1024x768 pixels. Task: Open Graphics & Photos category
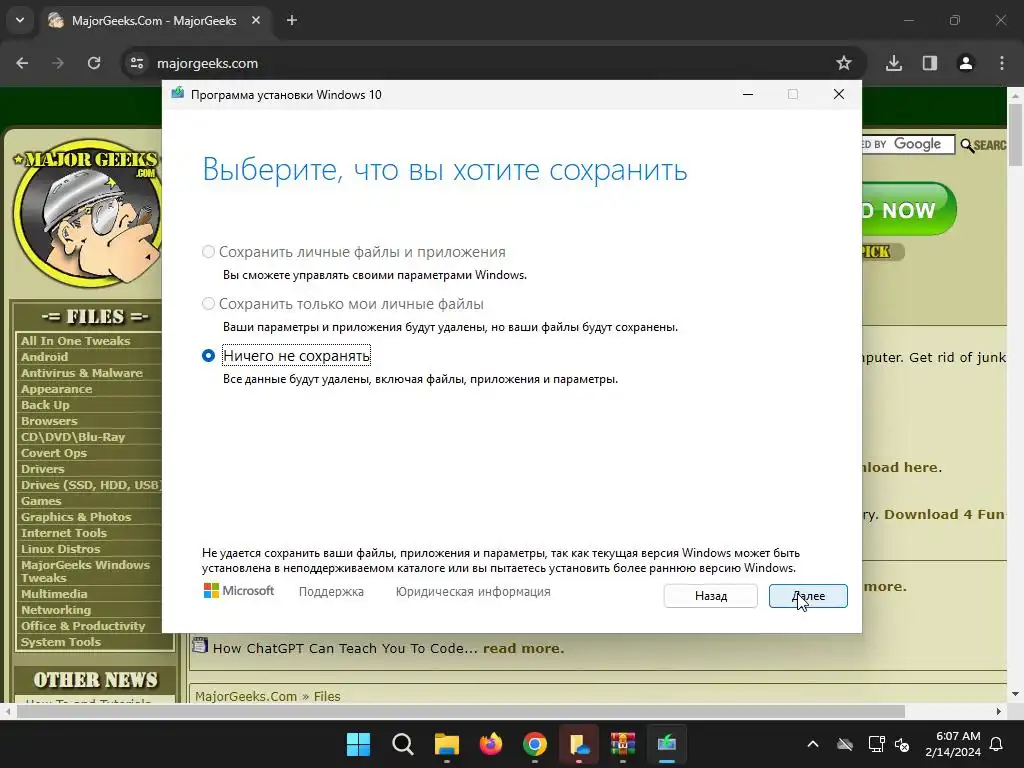click(x=76, y=517)
